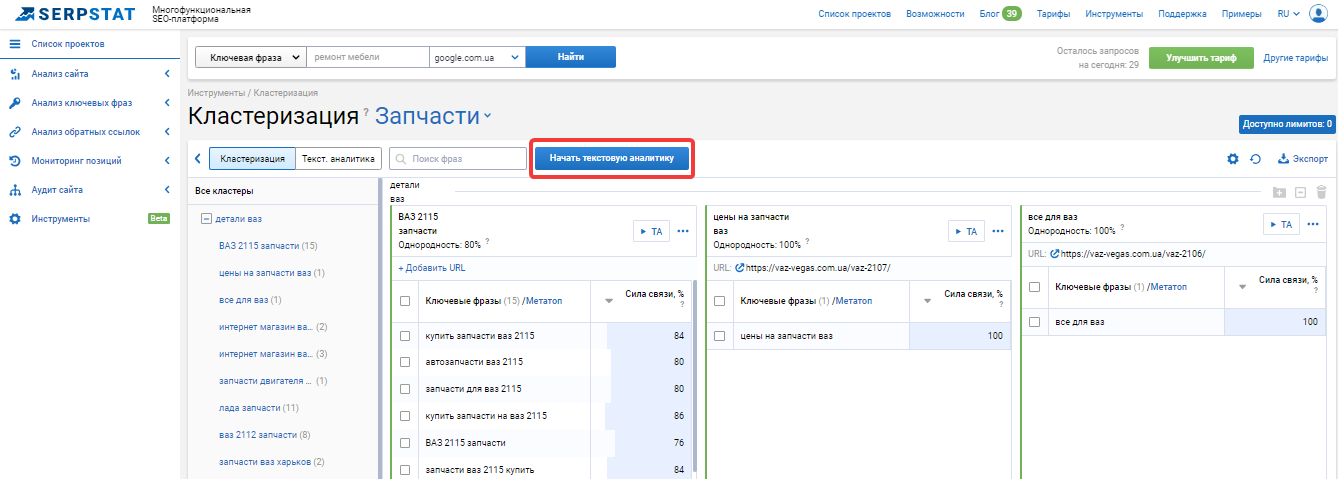Click the green Улучшить тариф button

click(1201, 58)
